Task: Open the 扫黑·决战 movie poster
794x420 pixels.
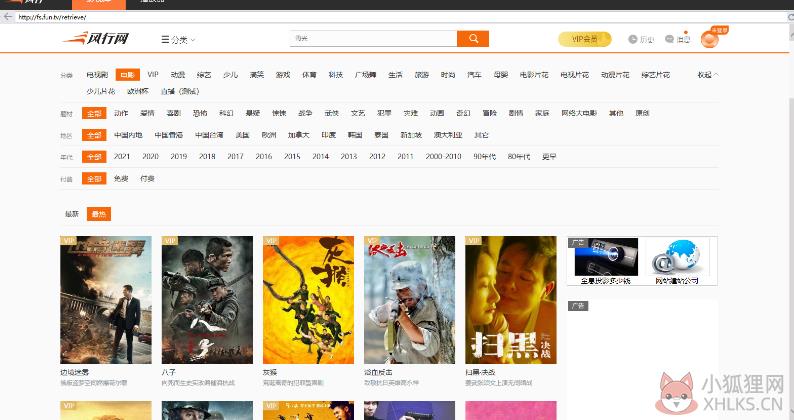Action: pos(511,300)
